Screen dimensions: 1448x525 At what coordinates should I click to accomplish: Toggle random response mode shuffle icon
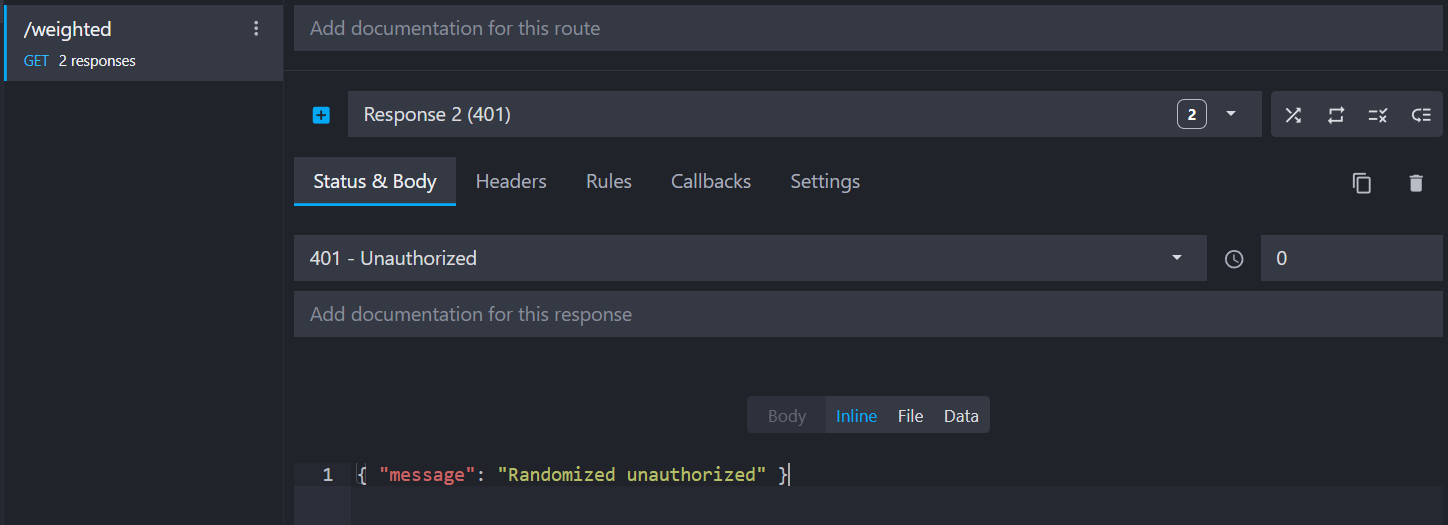[x=1293, y=115]
